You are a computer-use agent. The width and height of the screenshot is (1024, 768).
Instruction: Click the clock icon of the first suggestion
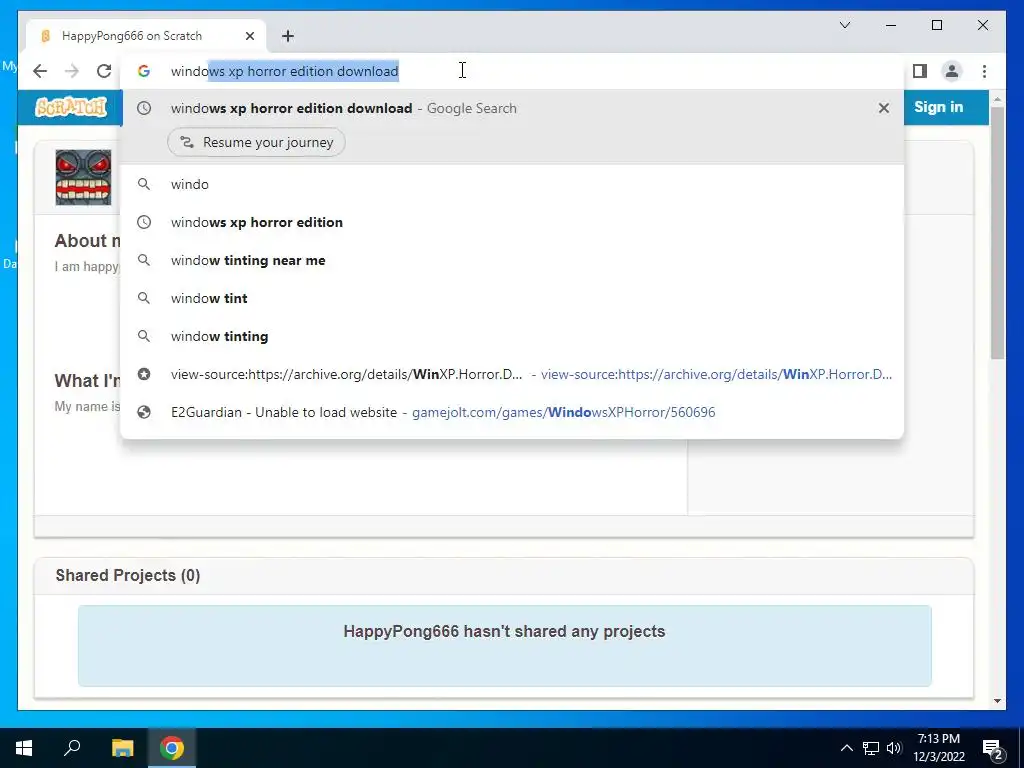[144, 108]
